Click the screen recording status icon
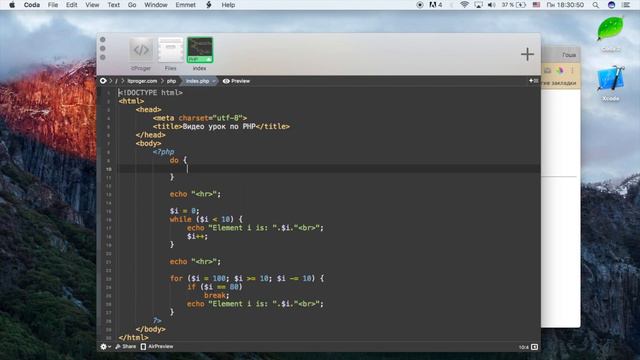Screen dimensions: 640x360 click(420, 5)
